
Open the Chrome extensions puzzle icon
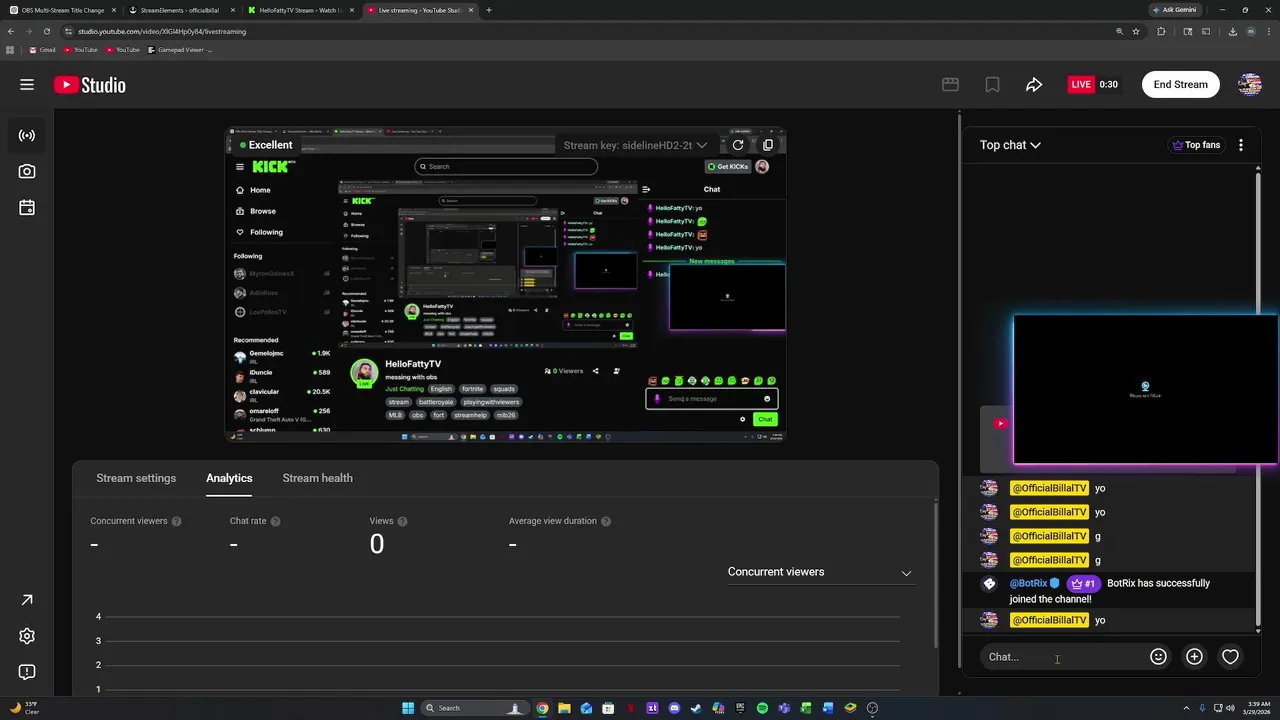(1161, 31)
